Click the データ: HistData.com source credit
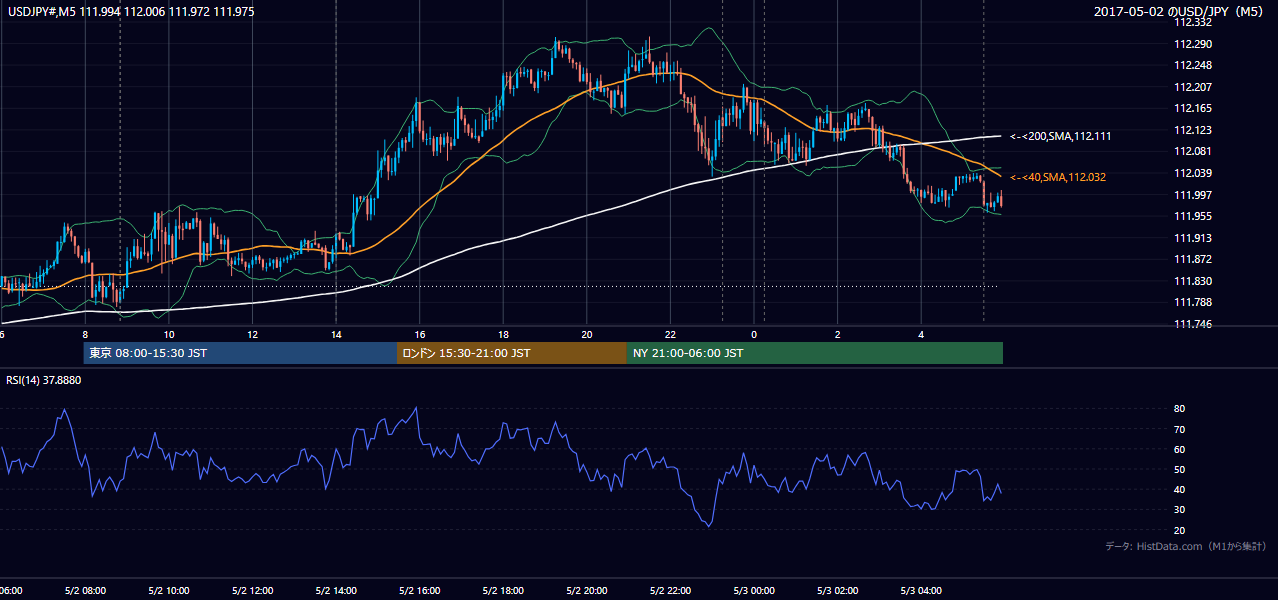The width and height of the screenshot is (1278, 600). (x=1186, y=546)
